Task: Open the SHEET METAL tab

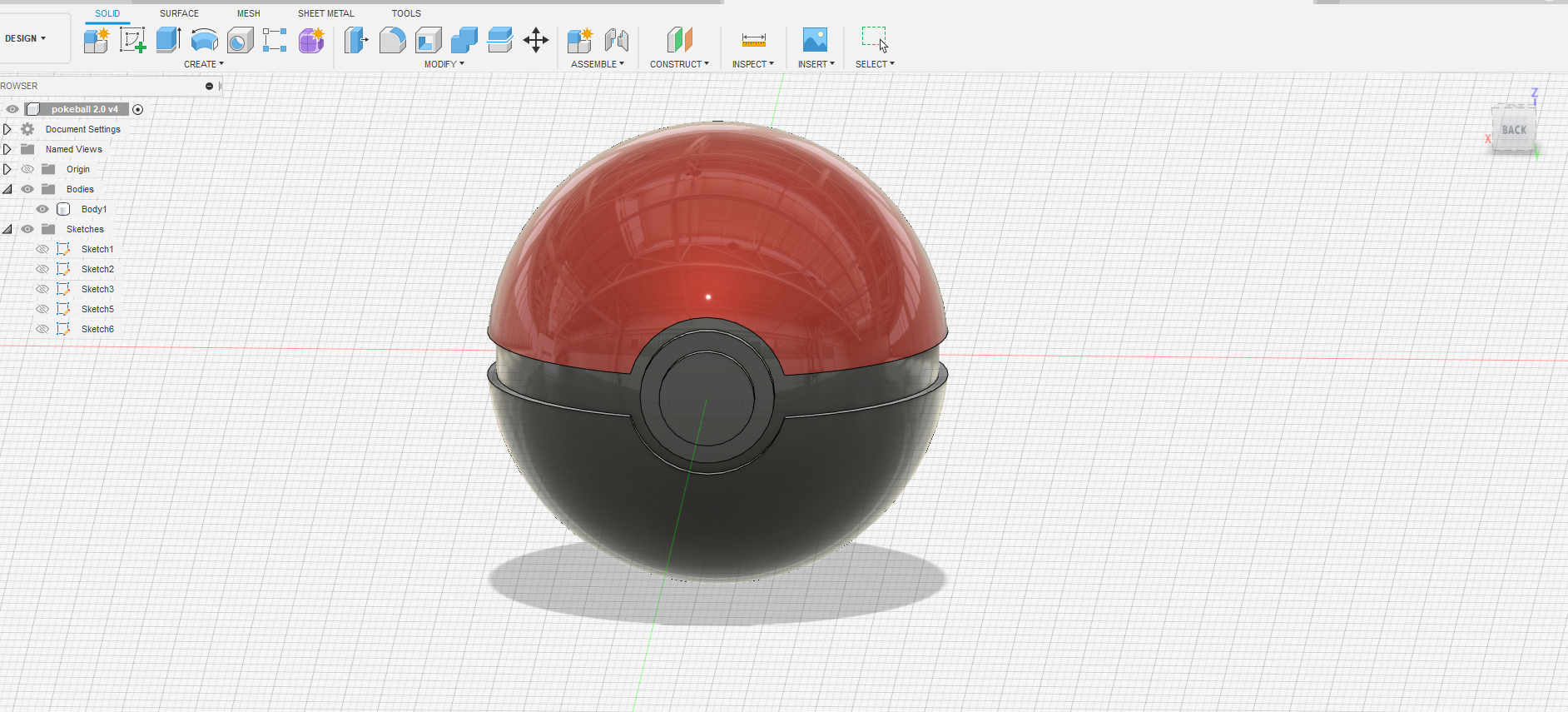Action: pos(325,13)
